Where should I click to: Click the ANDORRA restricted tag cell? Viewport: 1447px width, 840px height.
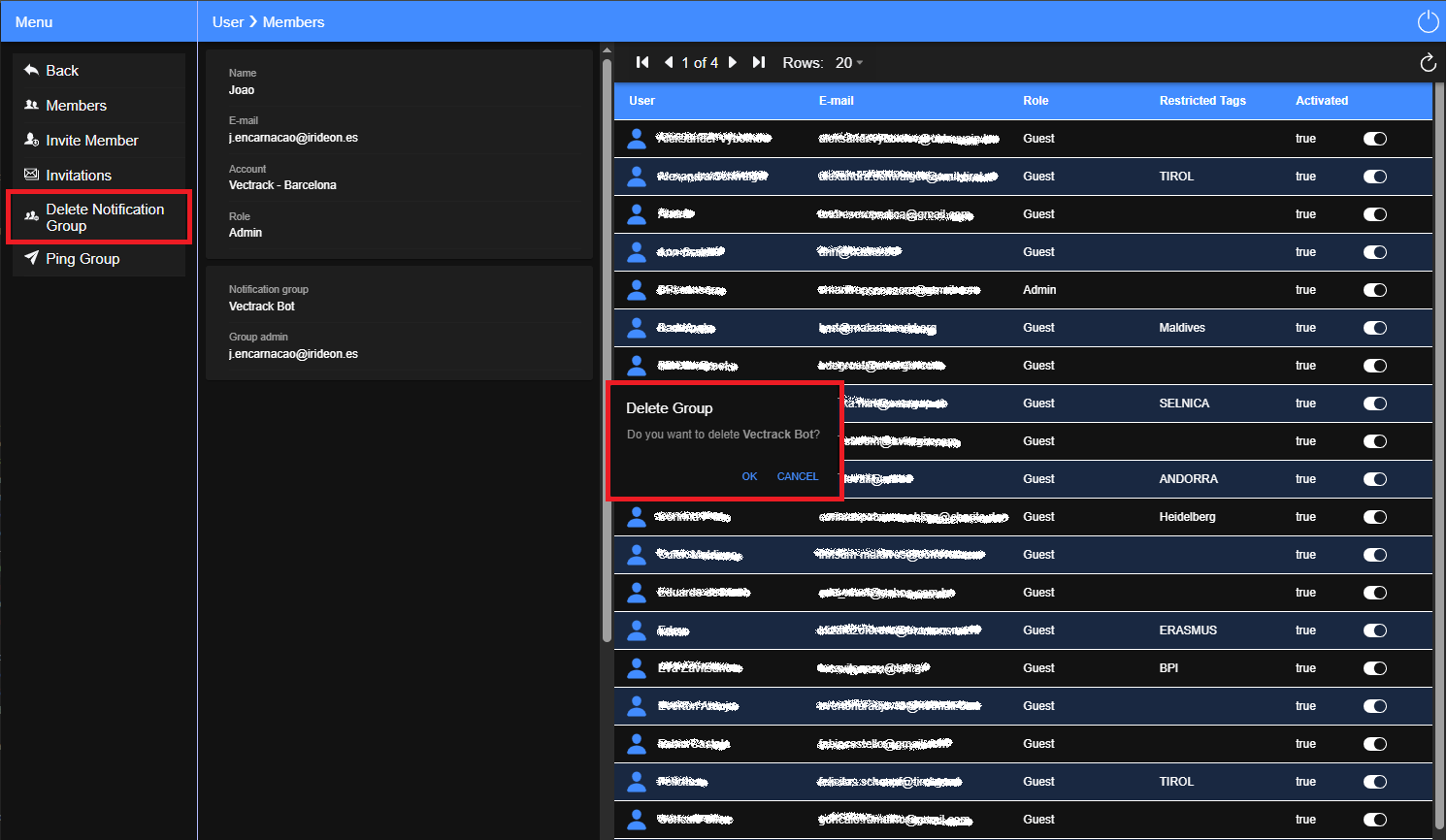1189,479
